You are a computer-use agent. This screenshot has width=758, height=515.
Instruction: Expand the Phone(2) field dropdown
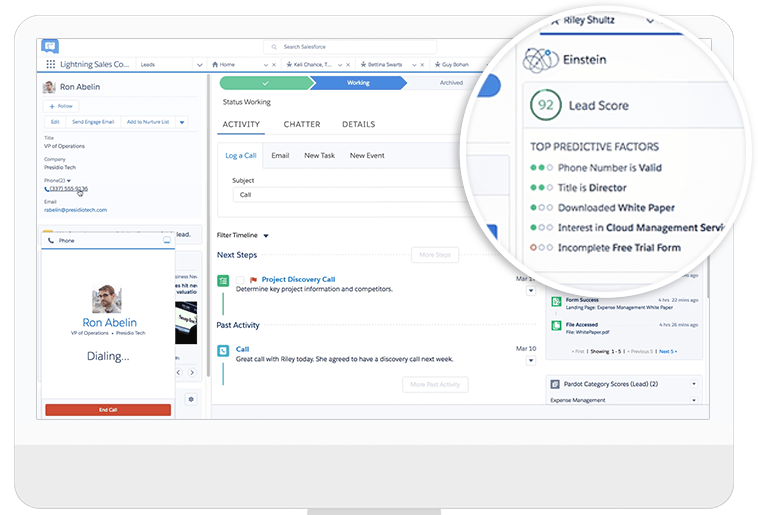point(69,181)
